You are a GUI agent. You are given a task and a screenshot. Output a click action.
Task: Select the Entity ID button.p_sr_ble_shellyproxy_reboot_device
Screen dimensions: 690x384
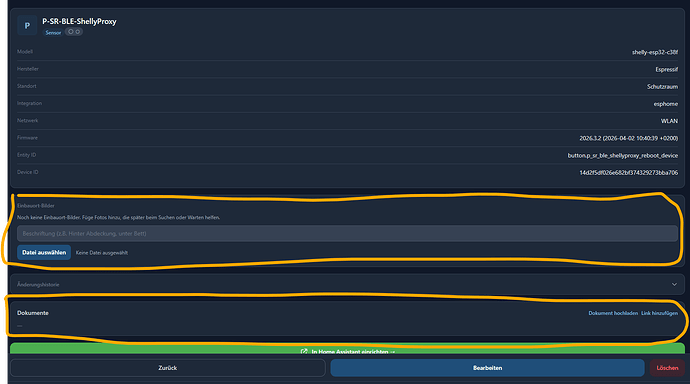point(623,155)
